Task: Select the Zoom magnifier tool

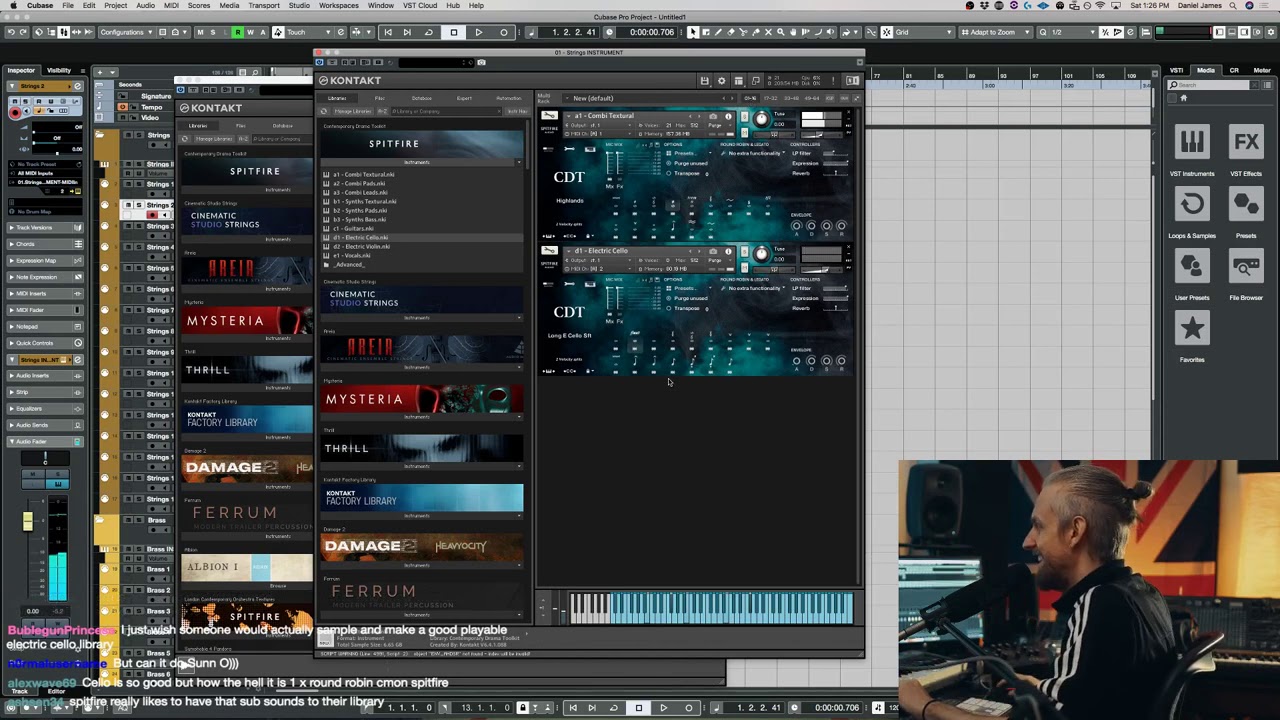Action: [x=781, y=32]
